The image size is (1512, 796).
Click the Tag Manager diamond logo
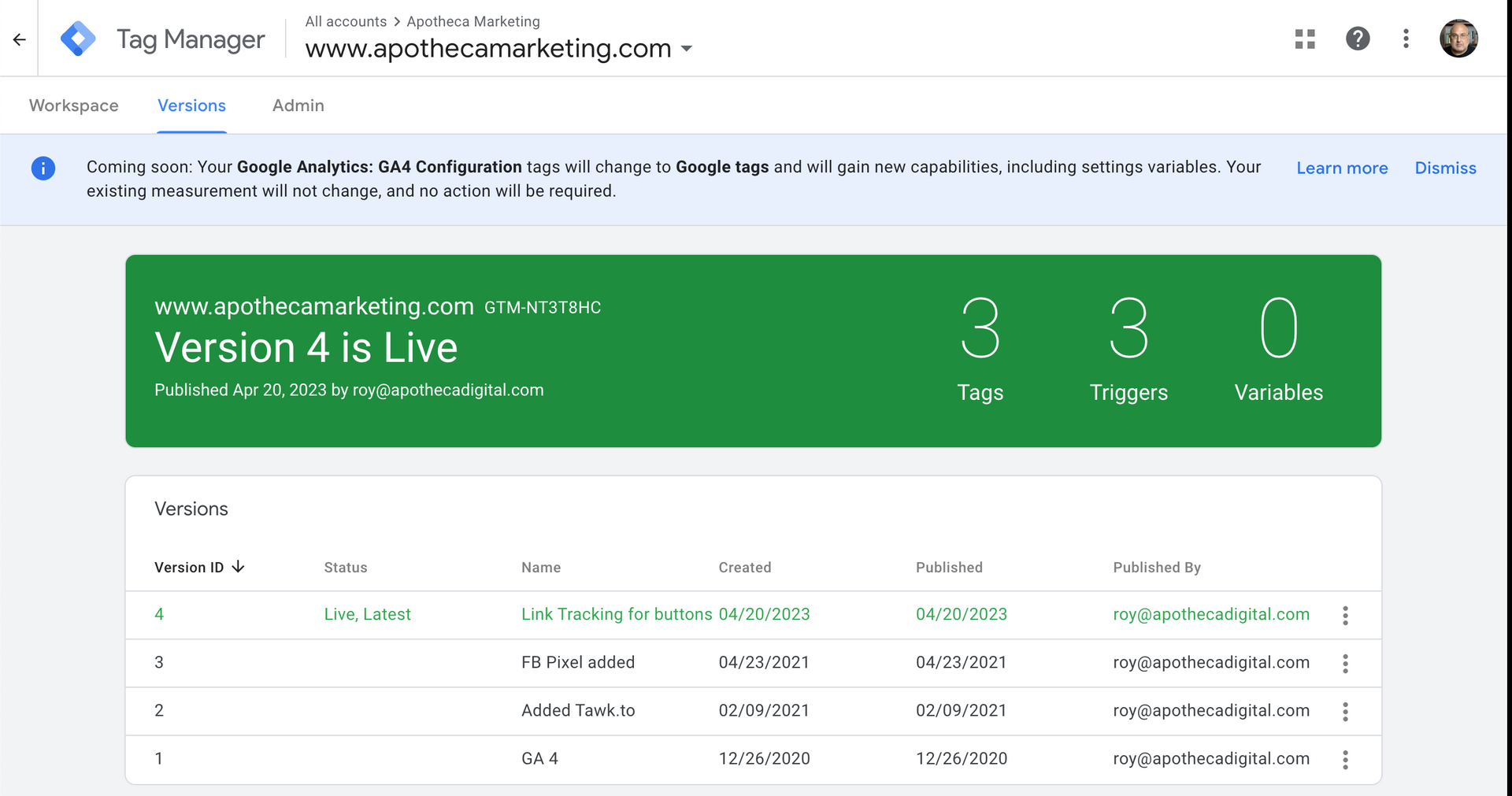pyautogui.click(x=78, y=39)
